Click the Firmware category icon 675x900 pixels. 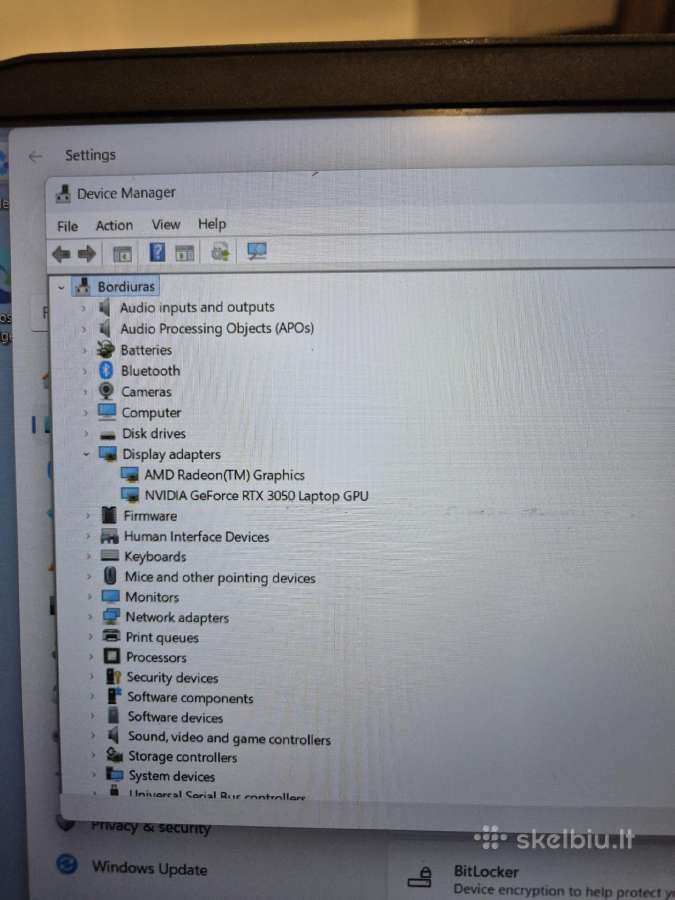(109, 515)
